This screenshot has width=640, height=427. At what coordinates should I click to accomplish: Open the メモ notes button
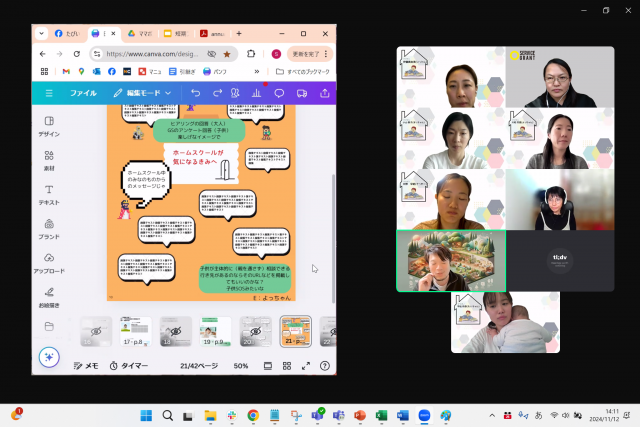coord(86,366)
